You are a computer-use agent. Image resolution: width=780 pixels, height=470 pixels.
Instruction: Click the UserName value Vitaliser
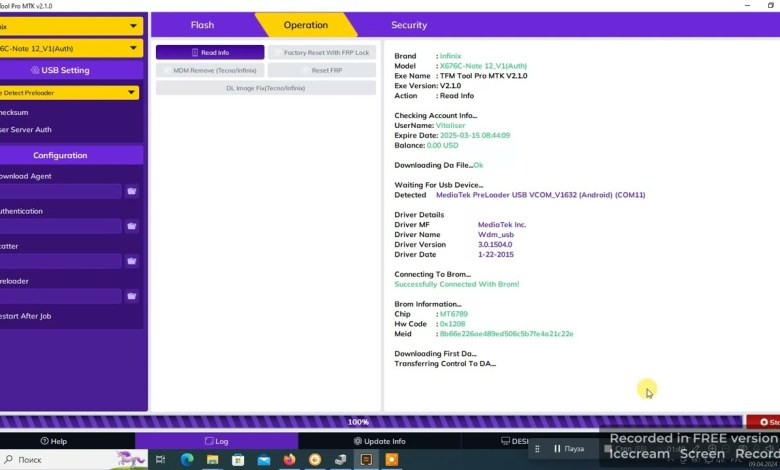point(450,125)
